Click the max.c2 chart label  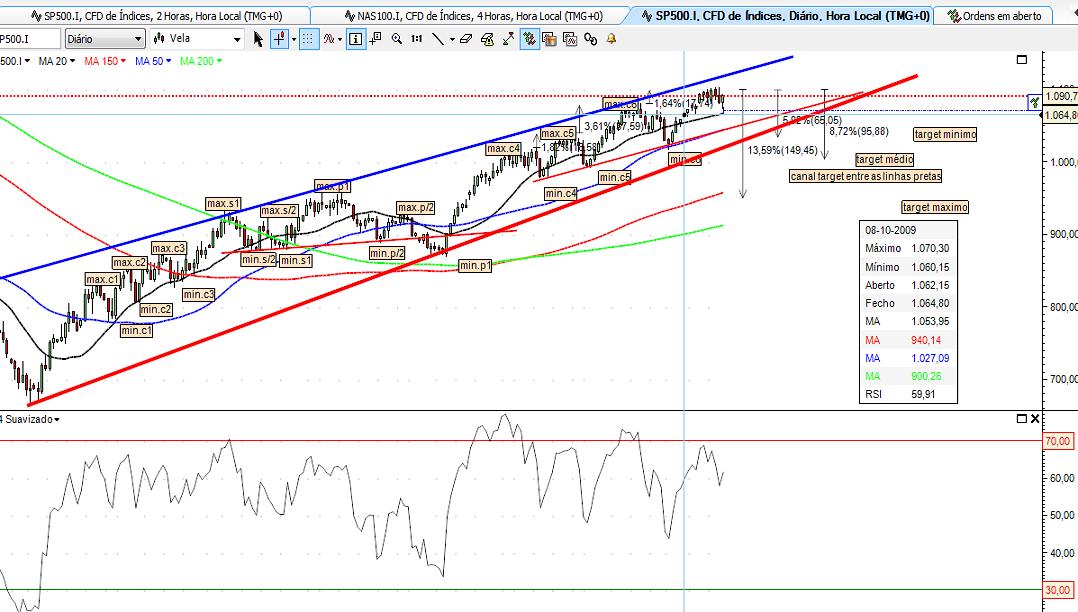click(130, 263)
